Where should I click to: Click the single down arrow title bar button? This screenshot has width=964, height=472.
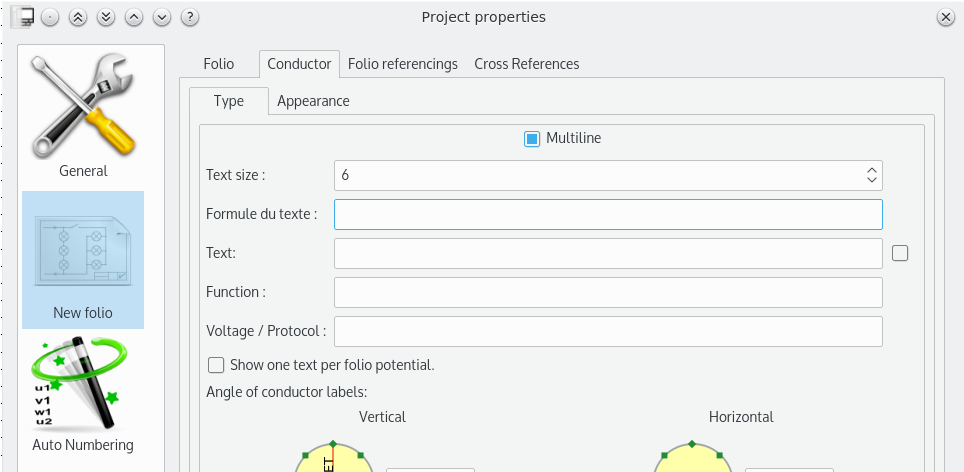[162, 17]
